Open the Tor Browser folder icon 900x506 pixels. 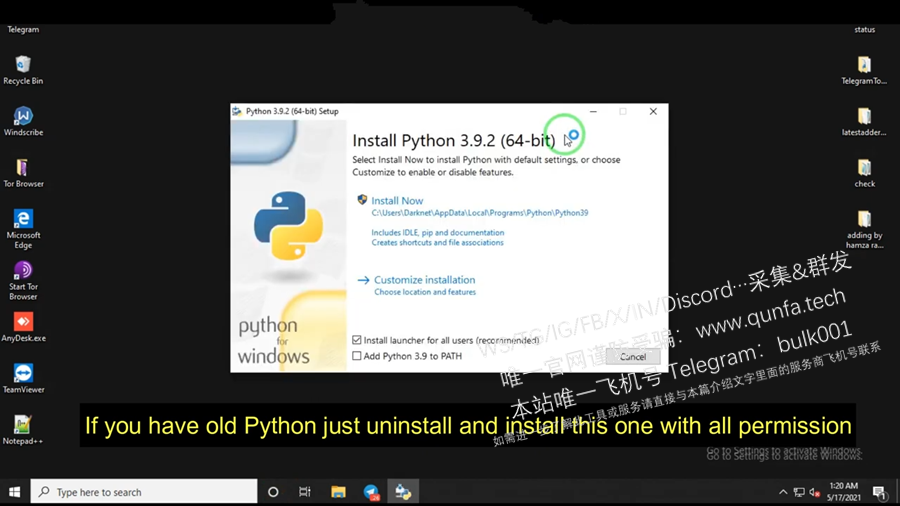[23, 173]
